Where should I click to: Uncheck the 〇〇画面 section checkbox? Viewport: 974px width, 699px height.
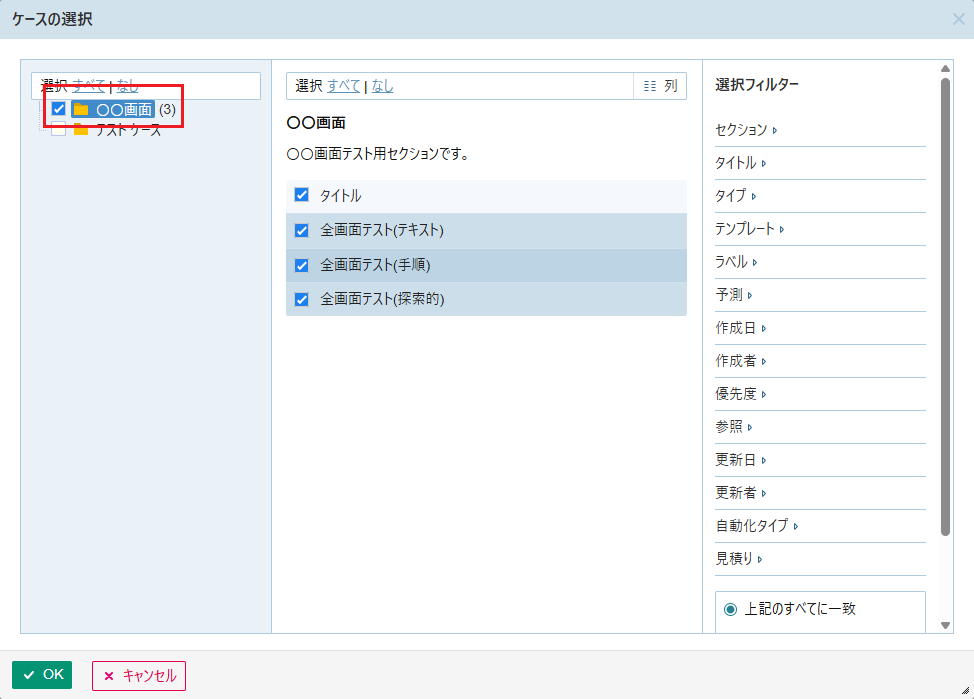(x=58, y=109)
